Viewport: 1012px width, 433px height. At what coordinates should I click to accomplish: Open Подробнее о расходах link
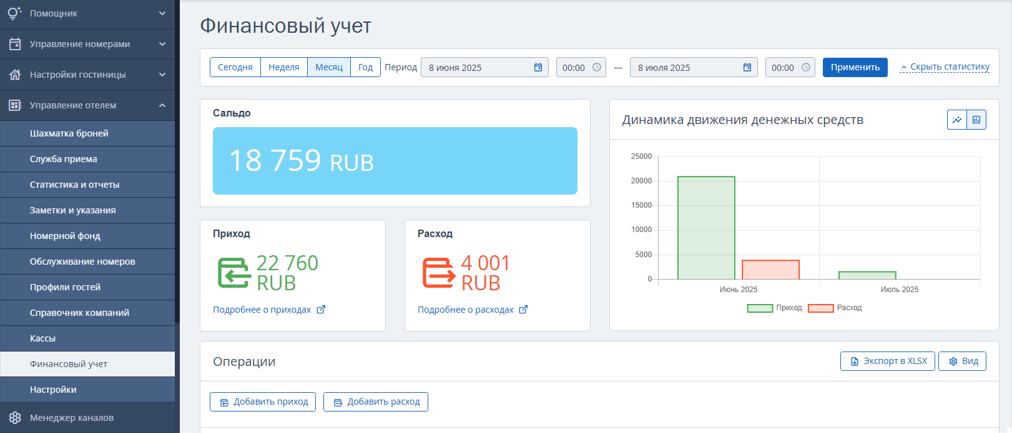pos(465,310)
